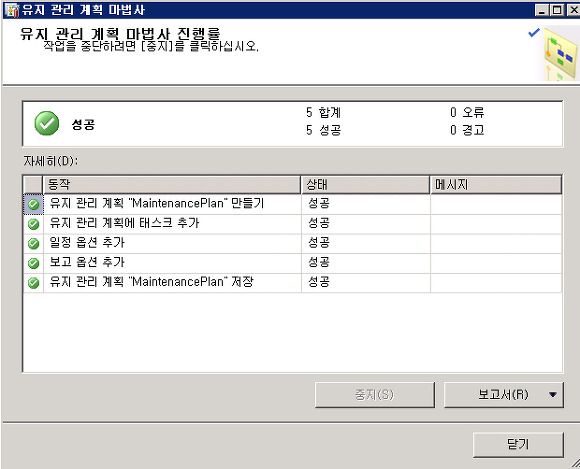
Task: Click status icon for 보고 옵션 추가 row
Action: [33, 263]
